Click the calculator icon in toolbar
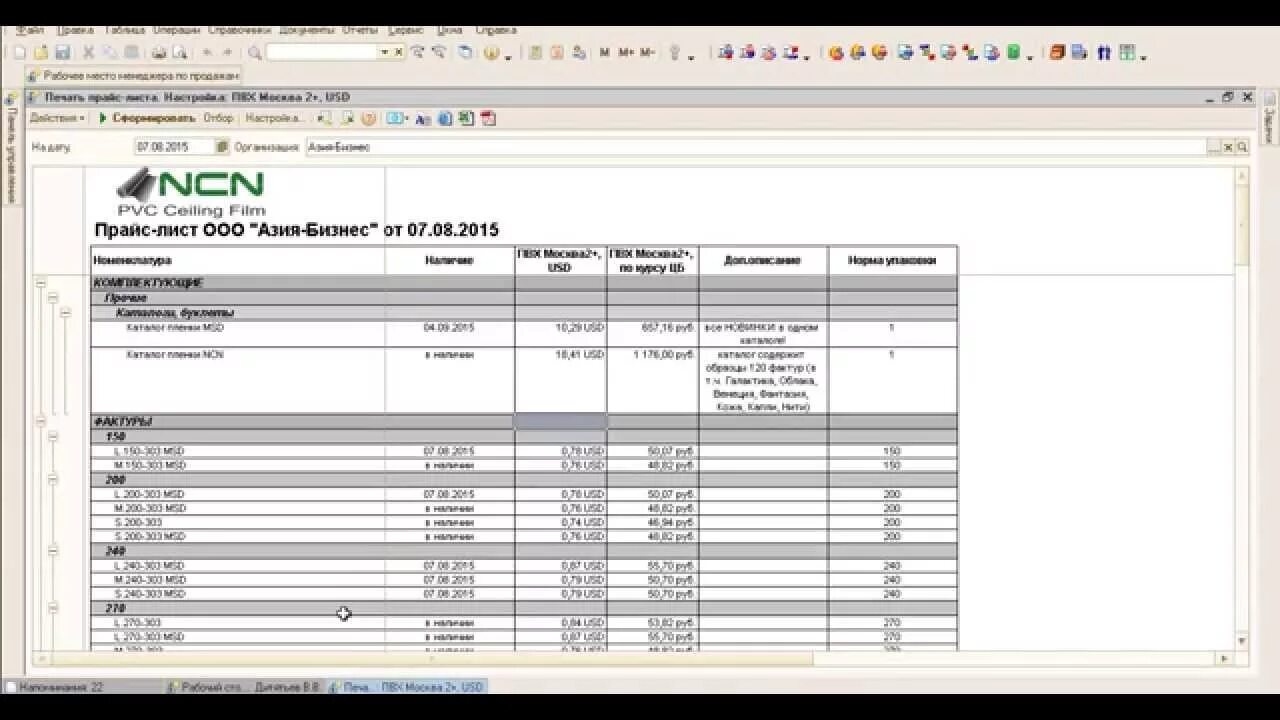 536,52
